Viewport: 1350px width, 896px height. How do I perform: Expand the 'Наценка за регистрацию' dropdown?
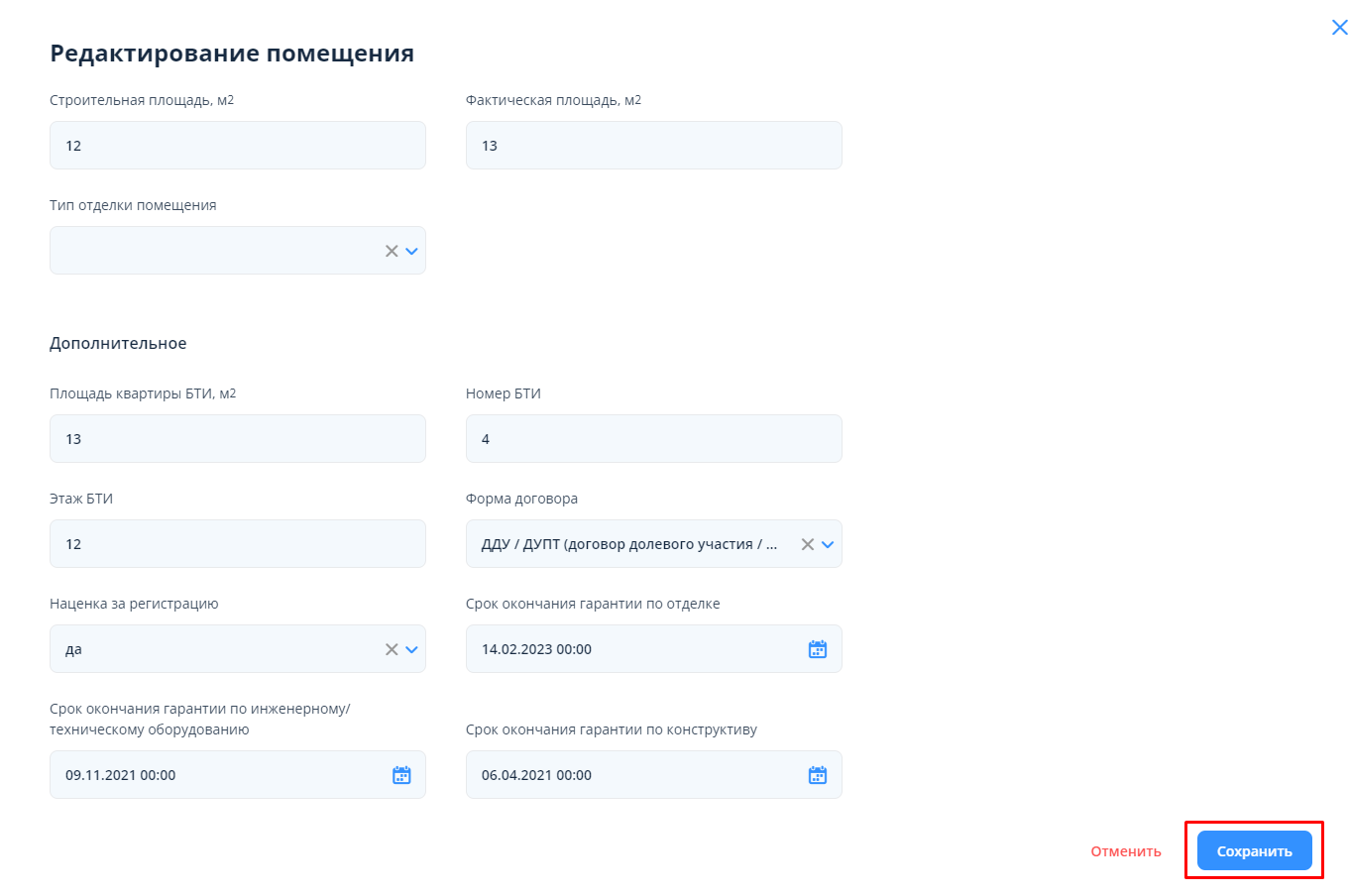[412, 649]
